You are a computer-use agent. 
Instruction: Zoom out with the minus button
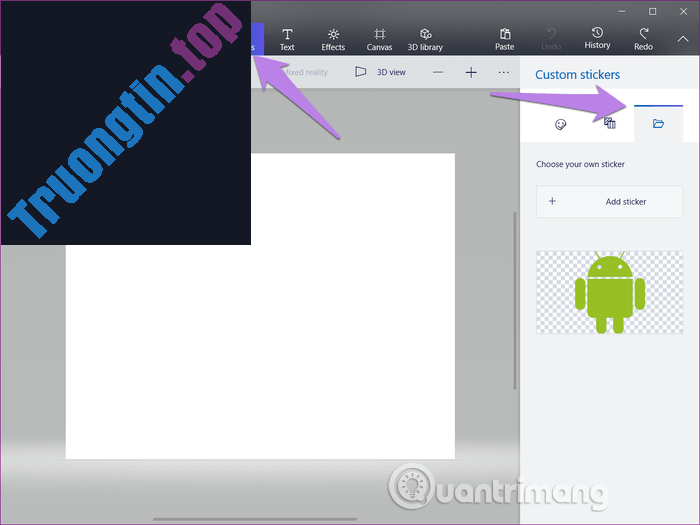[x=438, y=72]
